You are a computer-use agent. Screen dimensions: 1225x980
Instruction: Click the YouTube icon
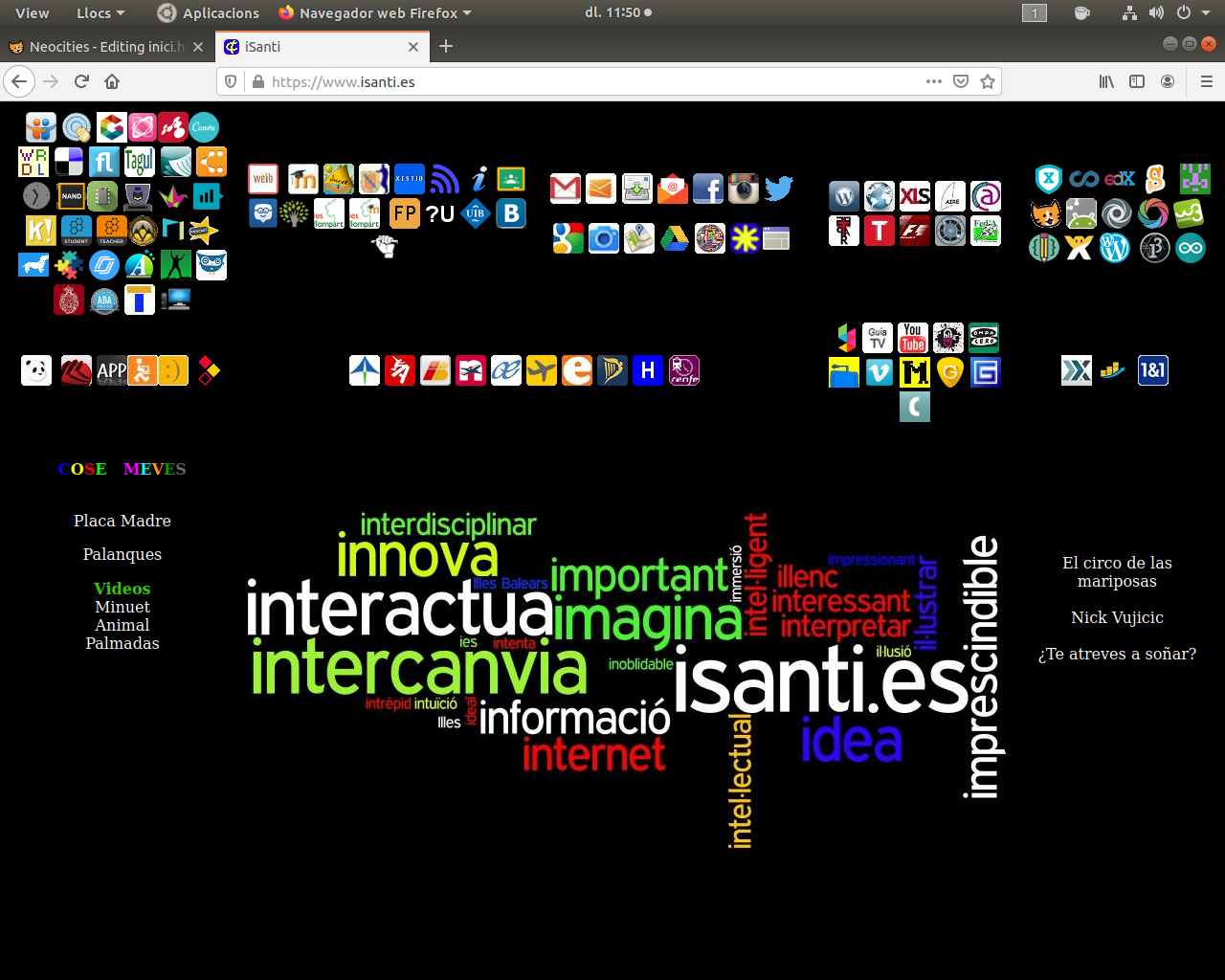tap(913, 338)
